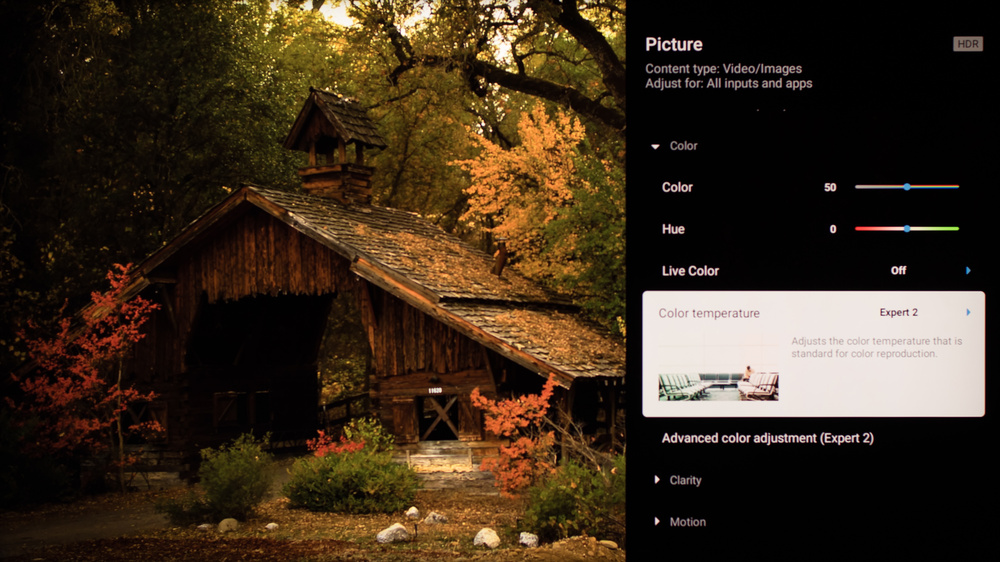Click the HDR badge icon
Viewport: 1000px width, 562px height.
[967, 44]
